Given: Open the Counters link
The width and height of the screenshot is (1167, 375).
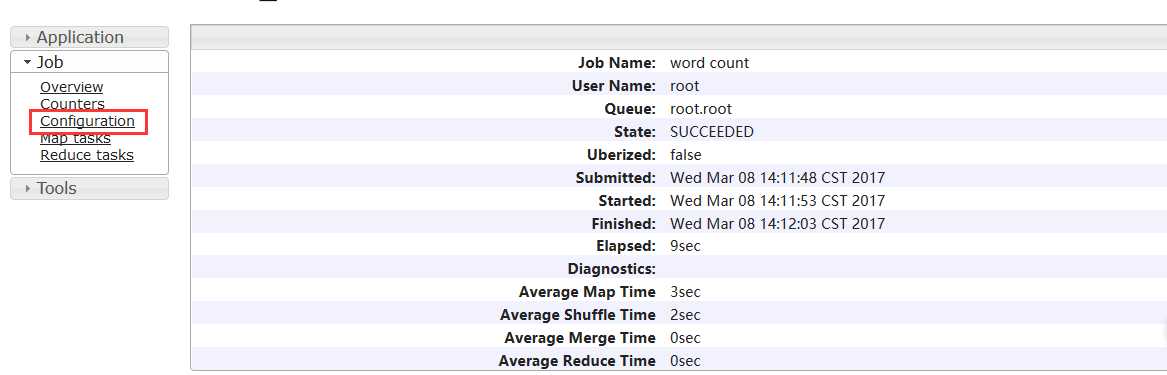Looking at the screenshot, I should tap(72, 104).
